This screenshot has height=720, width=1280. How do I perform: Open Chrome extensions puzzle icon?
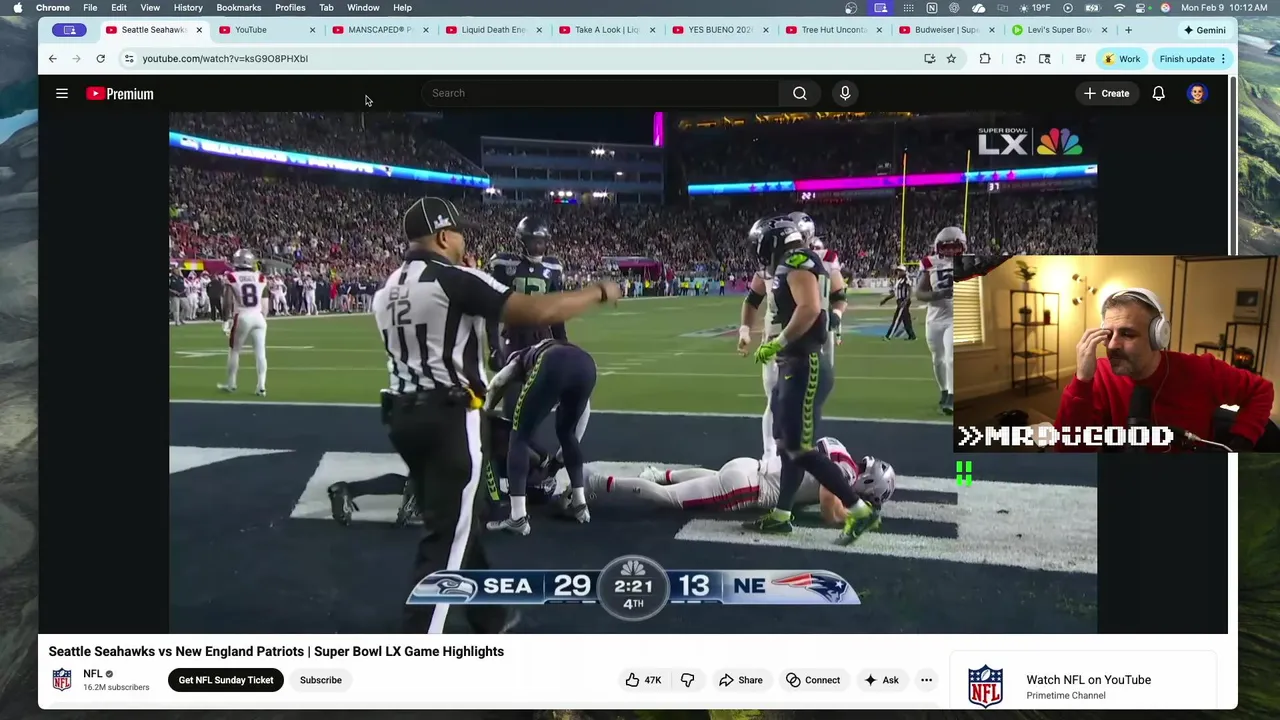[985, 59]
